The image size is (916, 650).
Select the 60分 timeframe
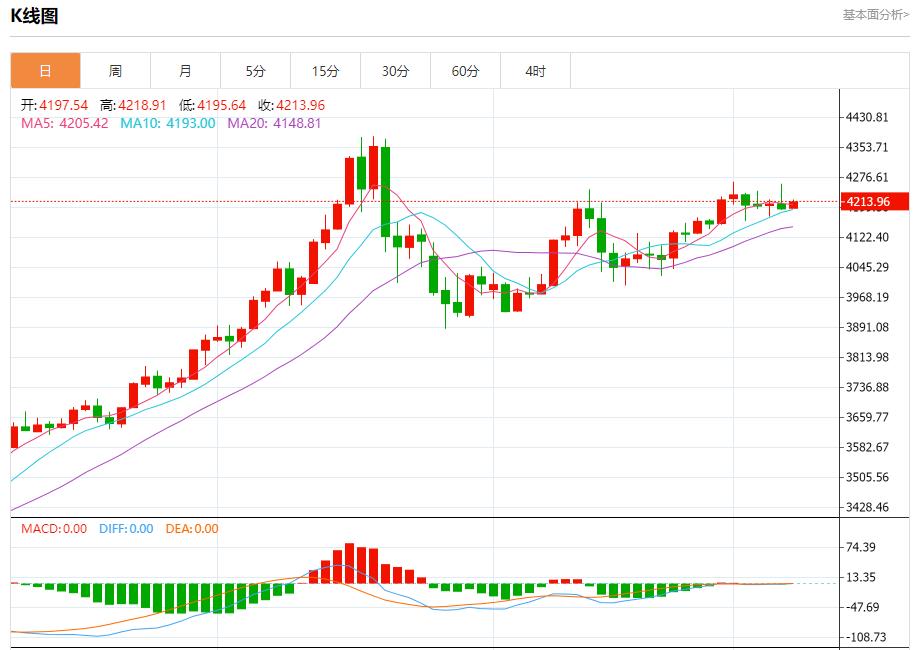464,70
